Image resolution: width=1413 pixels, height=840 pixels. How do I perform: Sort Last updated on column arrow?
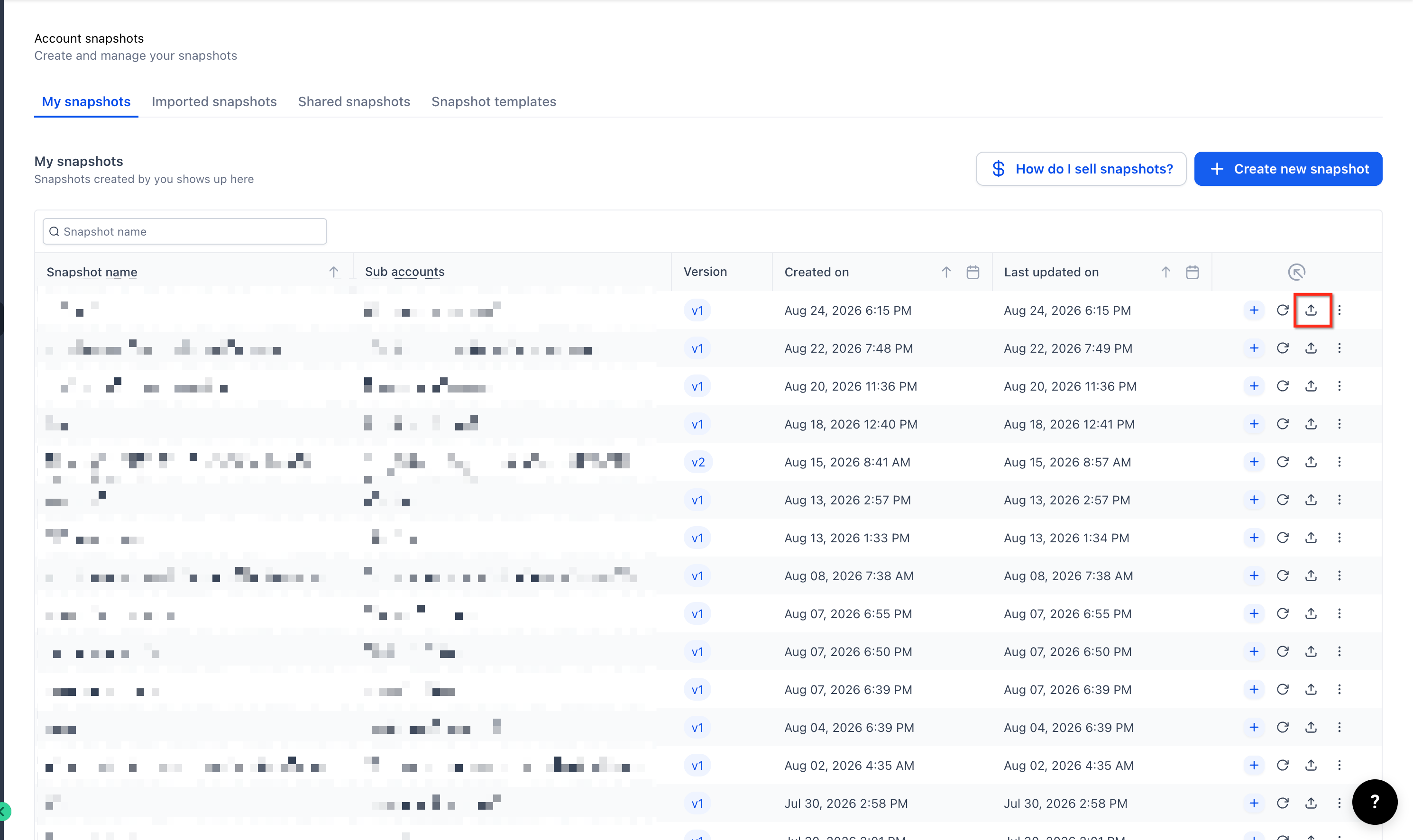click(1165, 272)
